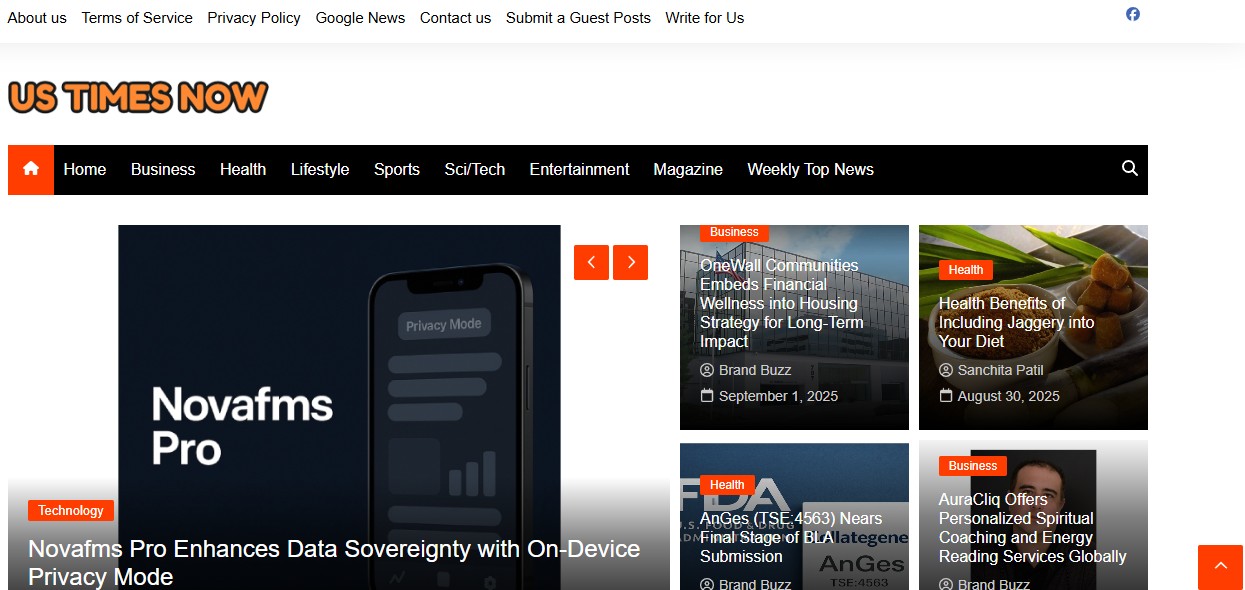Click author Sanchita Patil

1000,370
